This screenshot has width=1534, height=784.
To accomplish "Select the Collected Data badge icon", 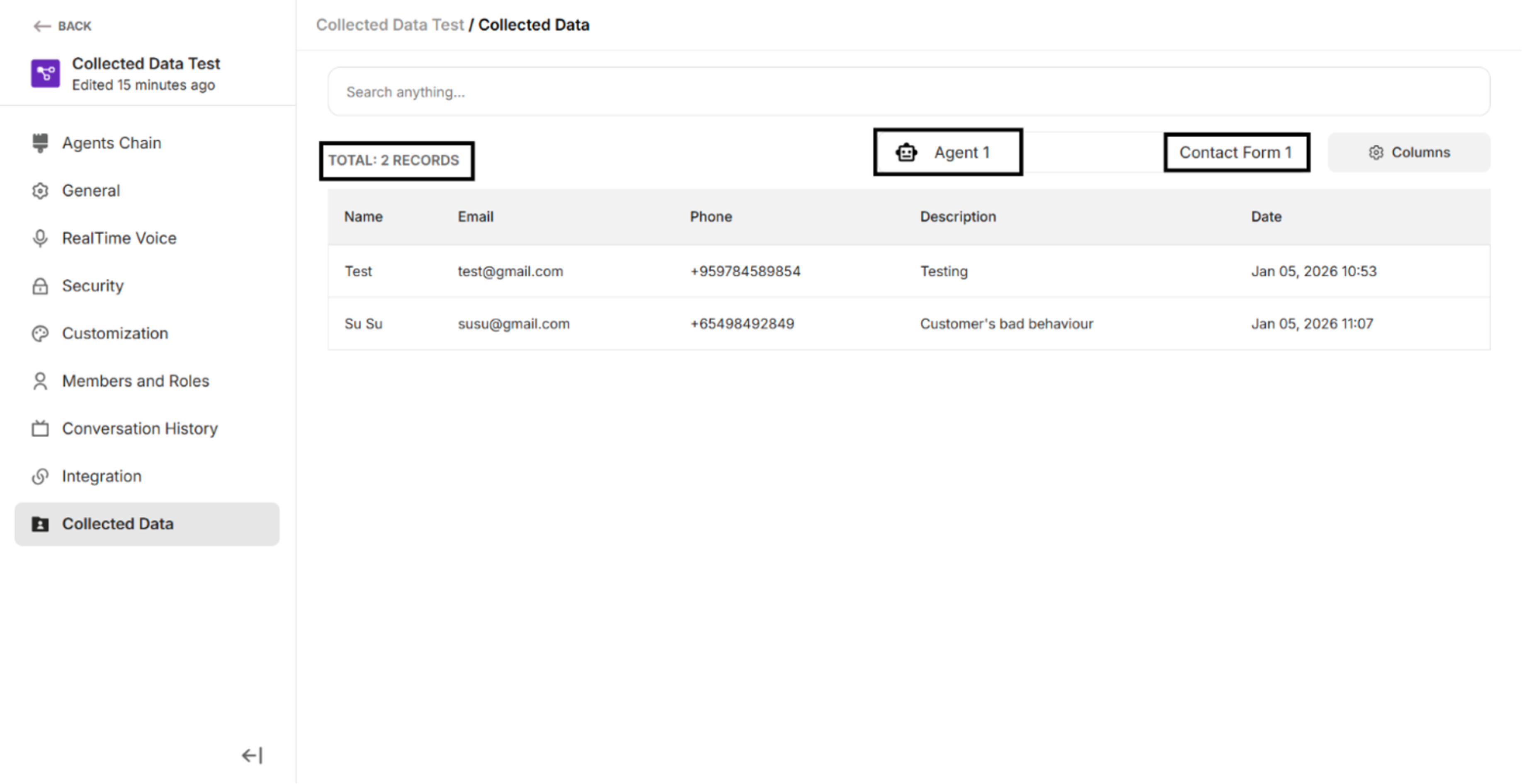I will click(40, 523).
